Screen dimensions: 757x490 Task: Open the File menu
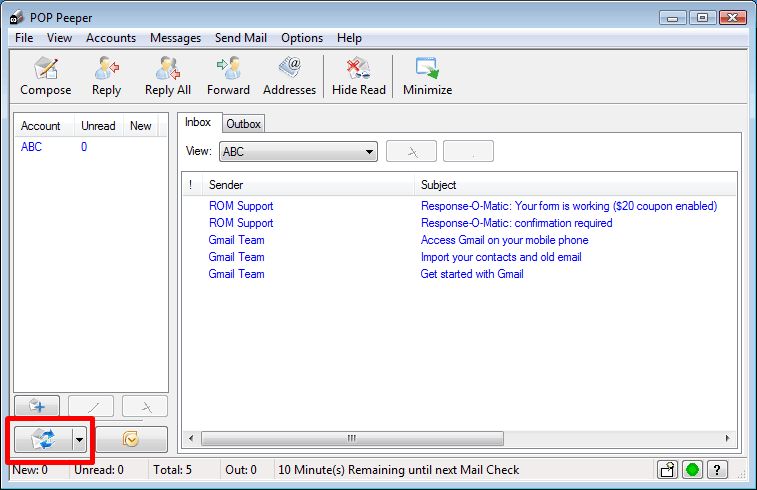click(24, 38)
